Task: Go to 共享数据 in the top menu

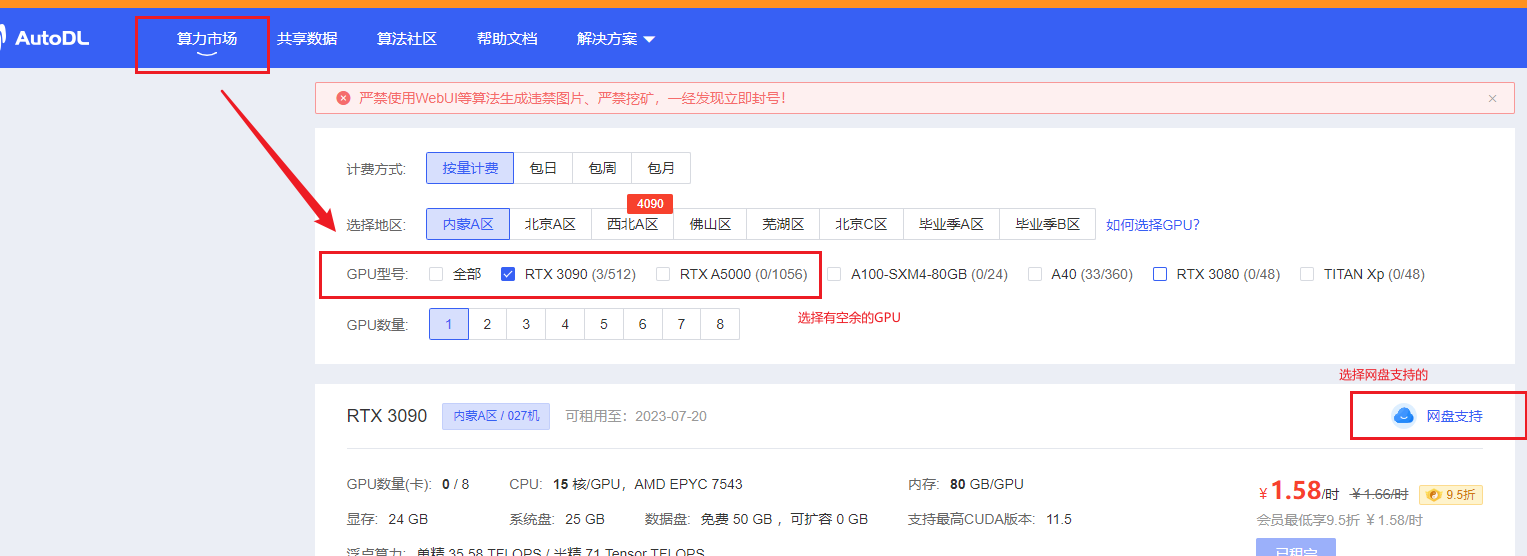Action: tap(307, 39)
